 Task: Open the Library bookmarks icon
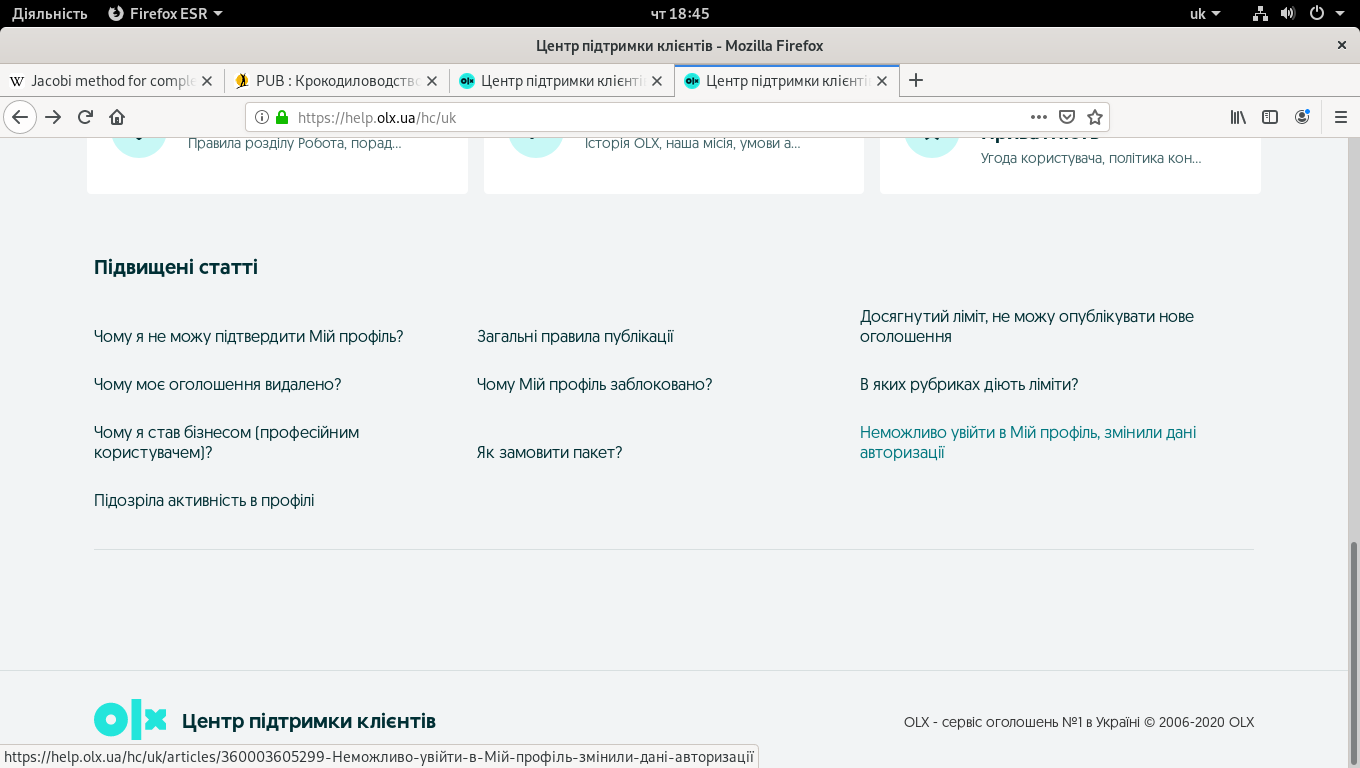(1238, 117)
